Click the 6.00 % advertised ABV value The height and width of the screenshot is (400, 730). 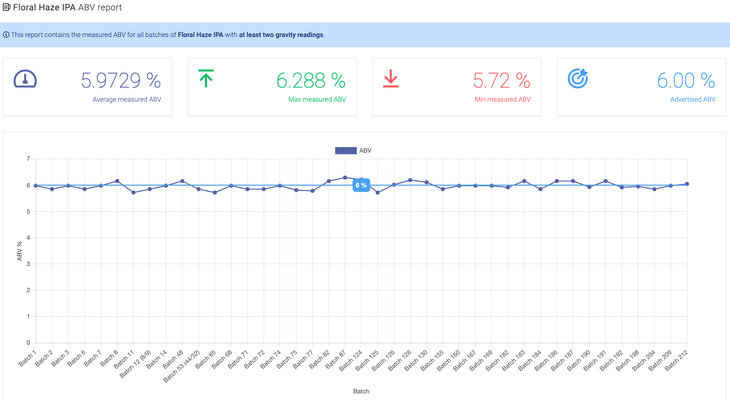pos(685,81)
